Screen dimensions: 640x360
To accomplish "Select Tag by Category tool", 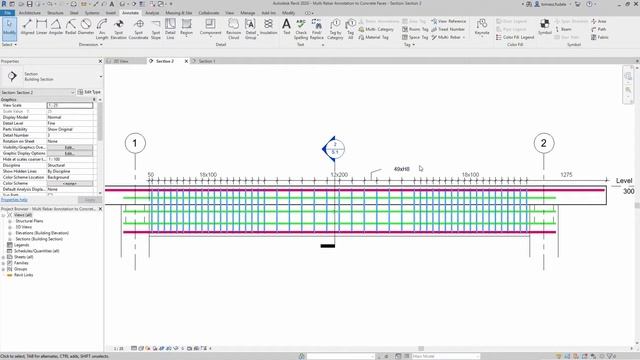I will point(335,29).
